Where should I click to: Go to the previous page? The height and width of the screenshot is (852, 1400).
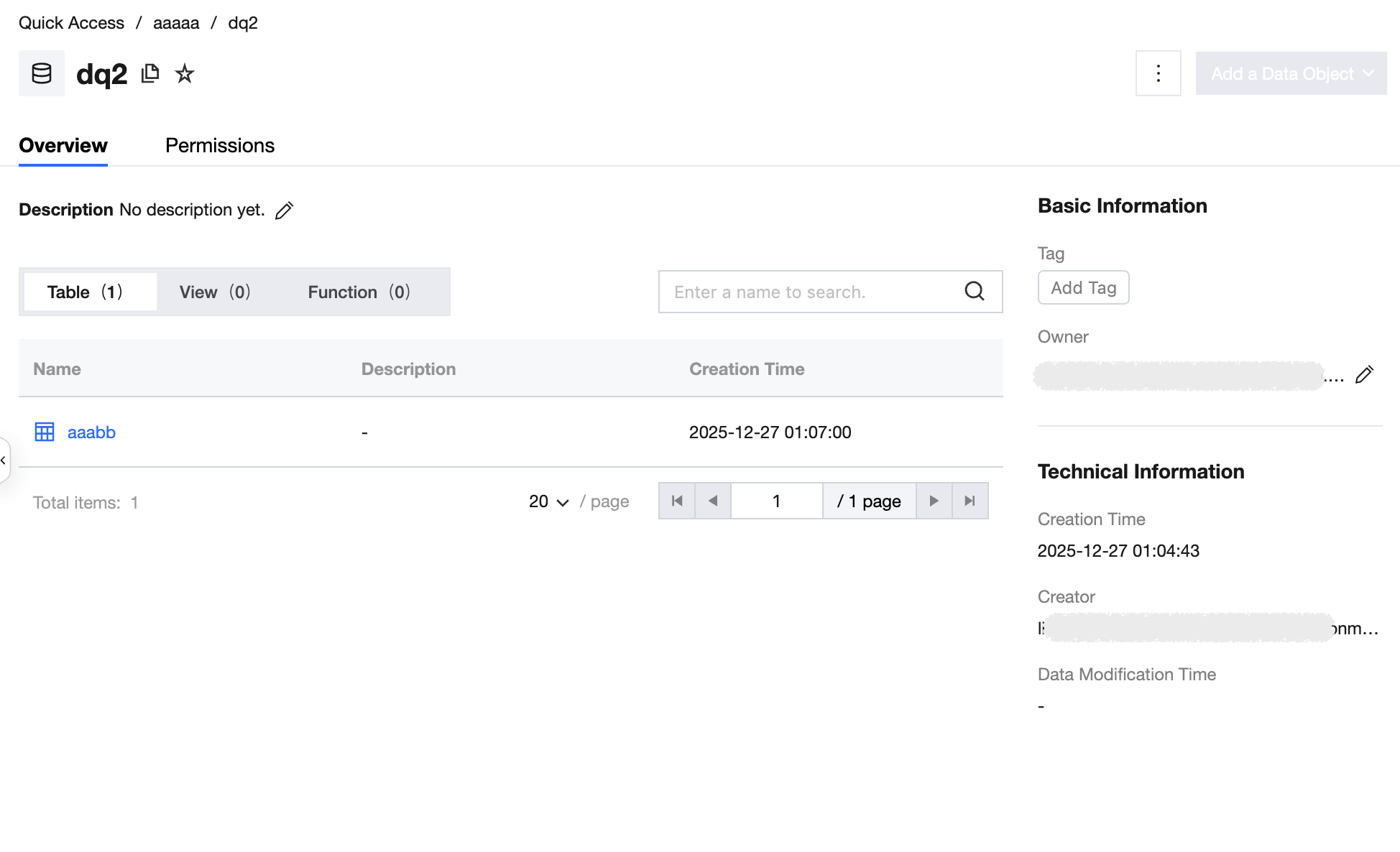click(713, 501)
